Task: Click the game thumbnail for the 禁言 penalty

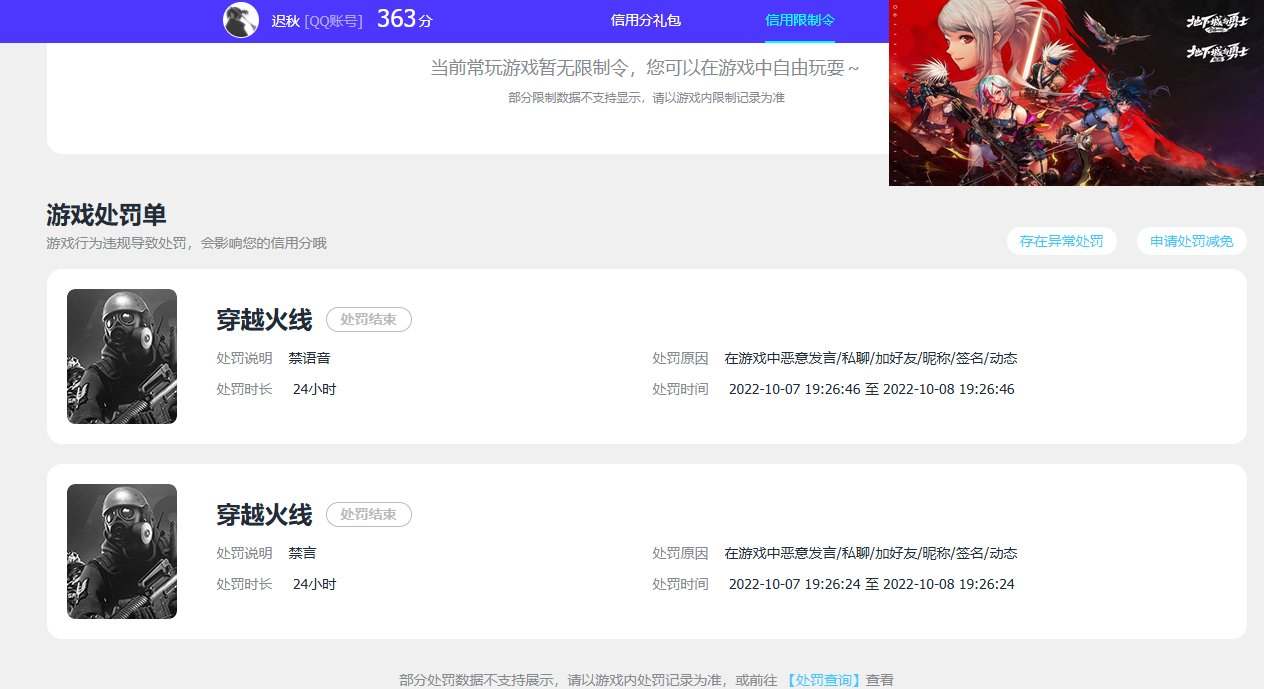Action: pos(122,551)
